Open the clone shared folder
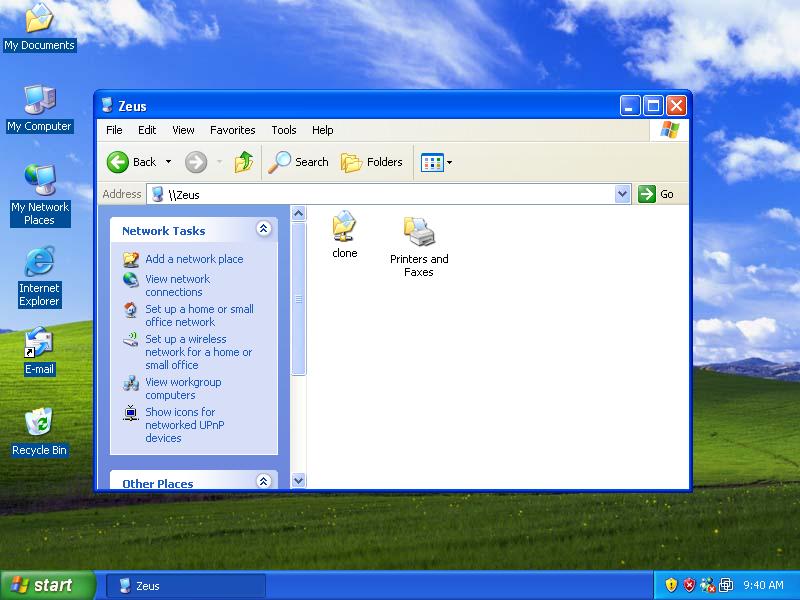 344,235
